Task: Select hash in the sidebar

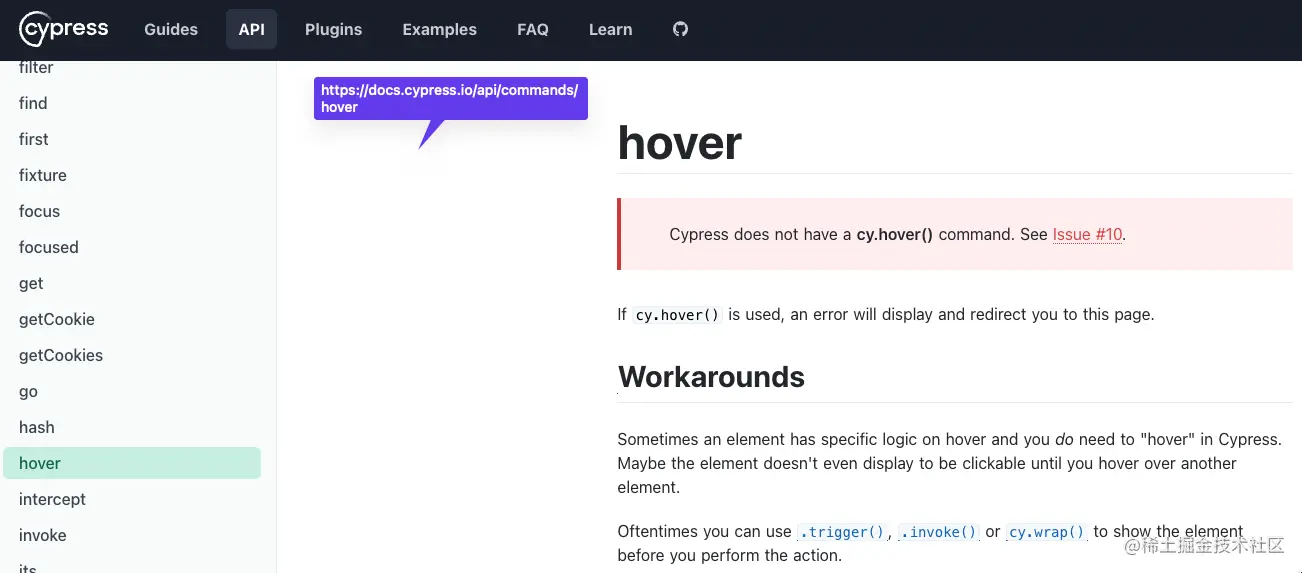Action: pyautogui.click(x=37, y=427)
